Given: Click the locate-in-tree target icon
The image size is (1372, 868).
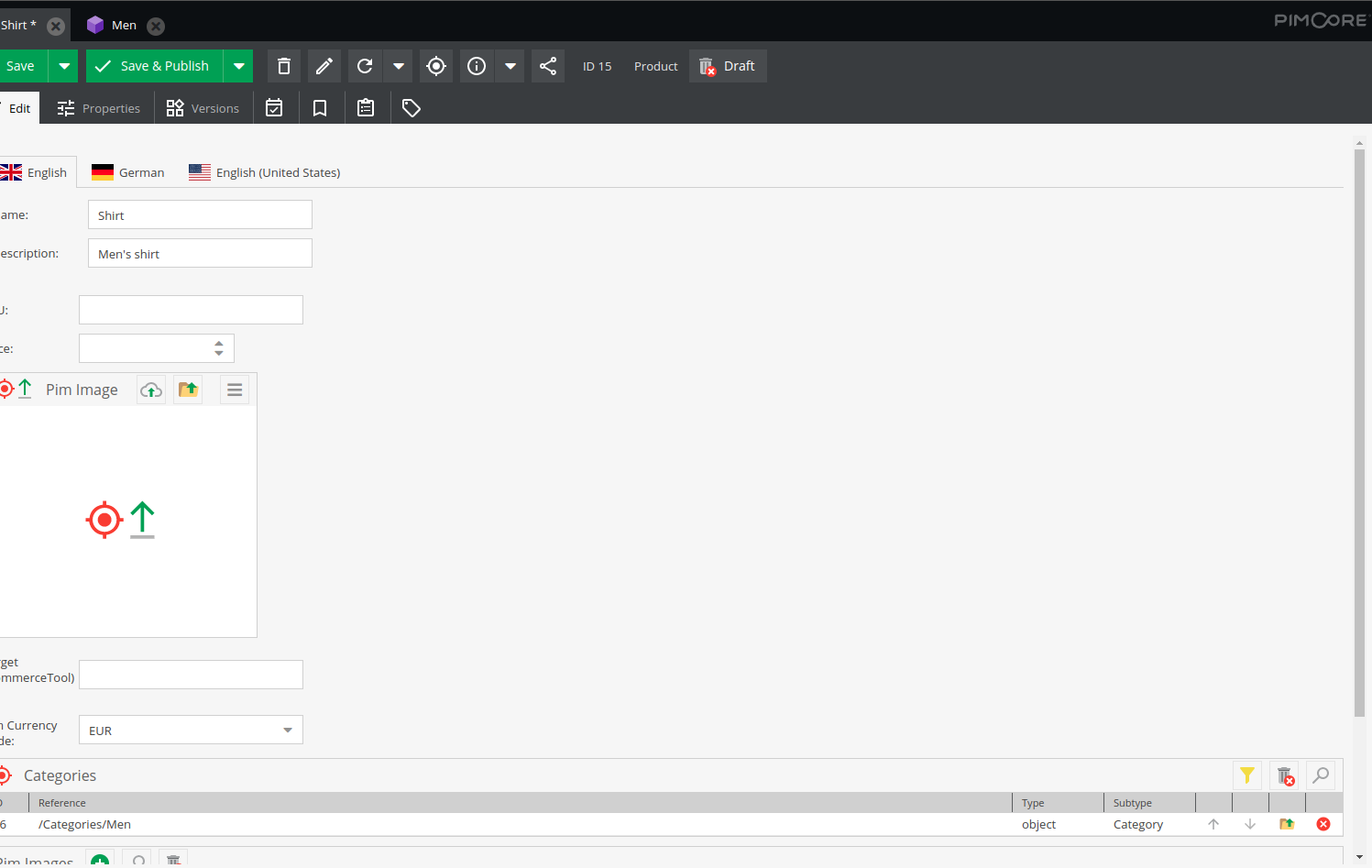Looking at the screenshot, I should [436, 66].
